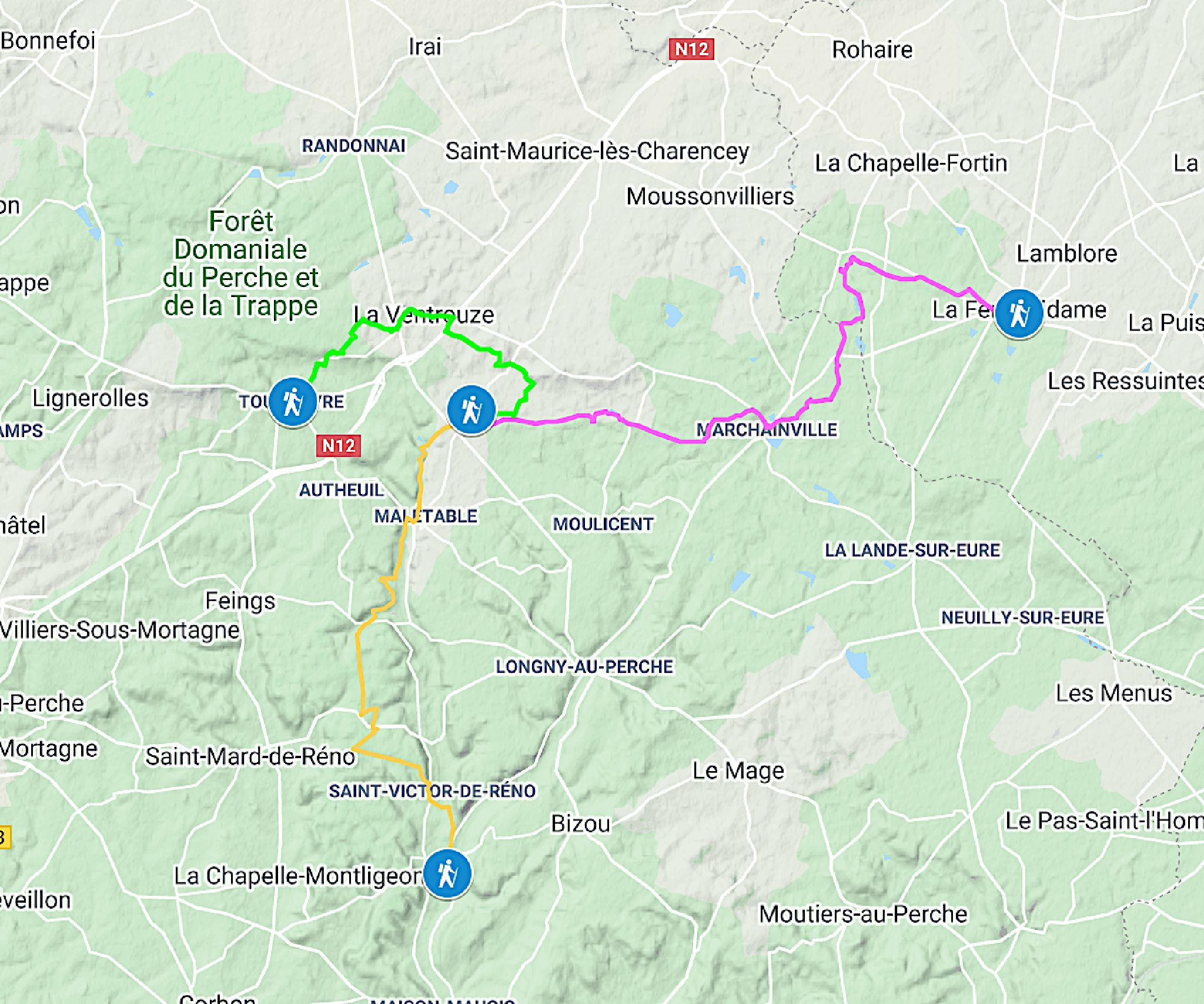Screen dimensions: 1204x1004
Task: Click the AUTHEUIL village label
Action: point(342,490)
